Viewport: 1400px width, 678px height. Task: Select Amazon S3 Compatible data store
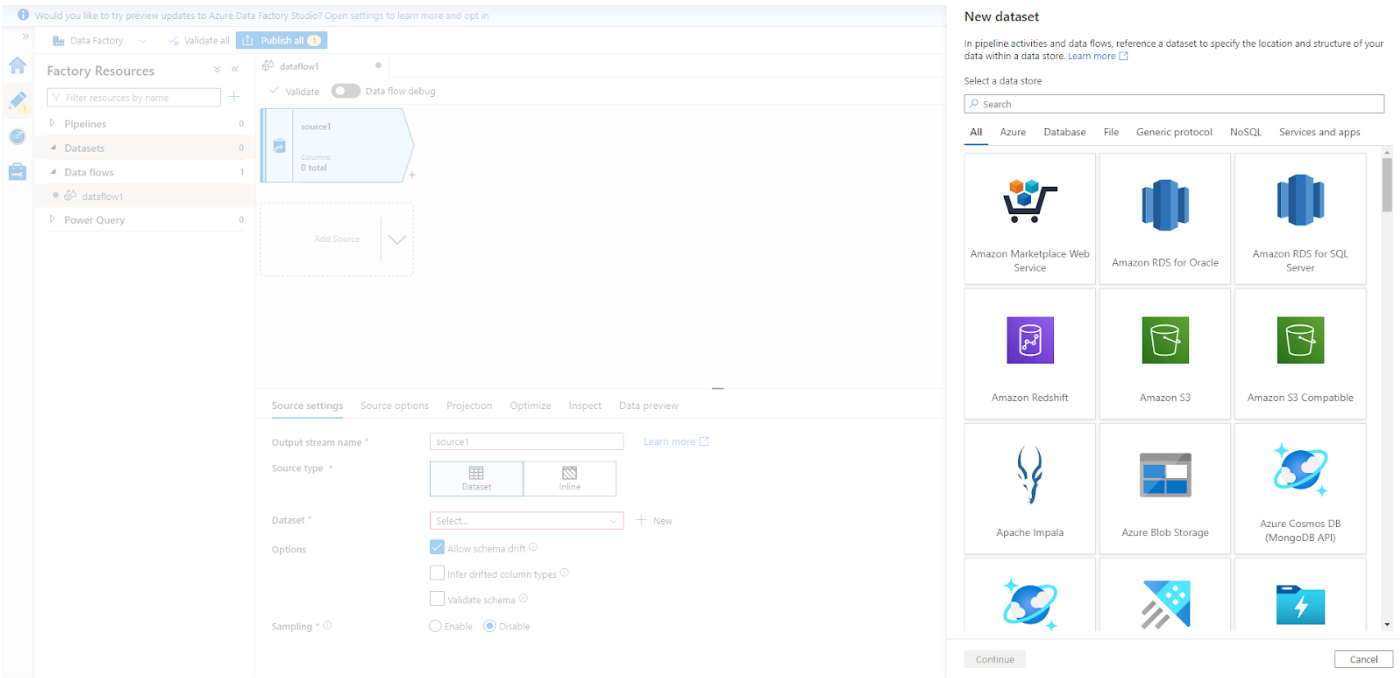(1300, 353)
